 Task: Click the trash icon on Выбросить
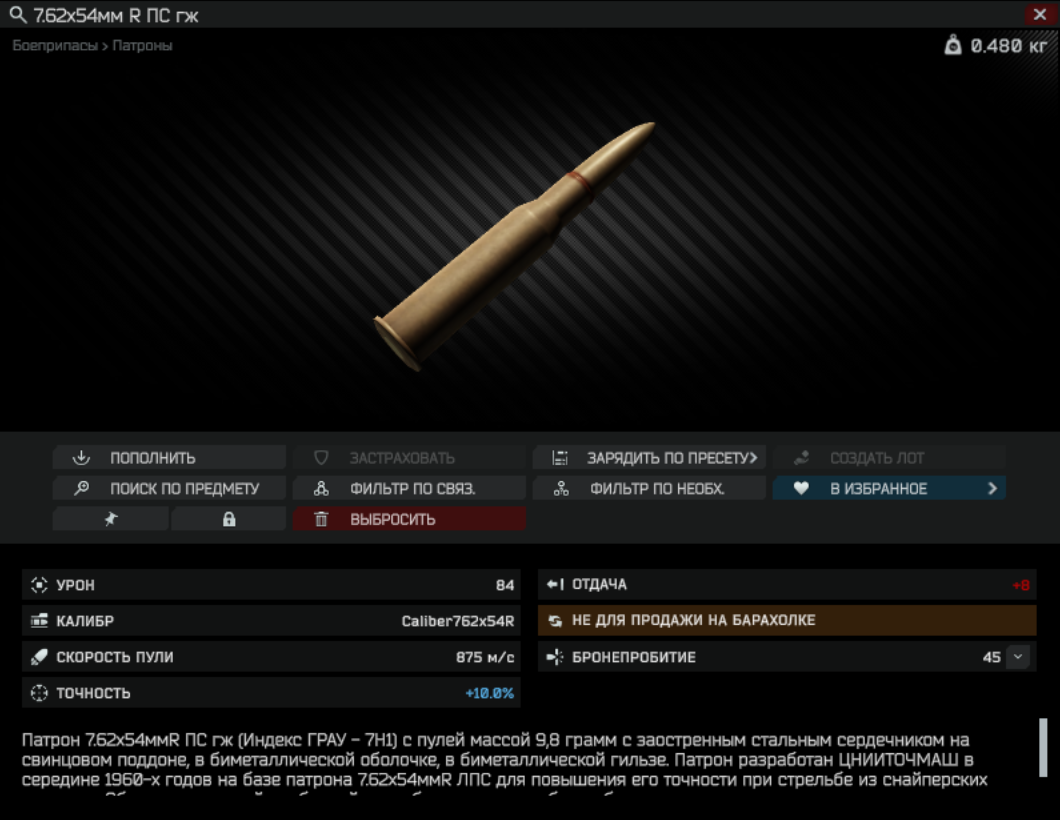(321, 518)
